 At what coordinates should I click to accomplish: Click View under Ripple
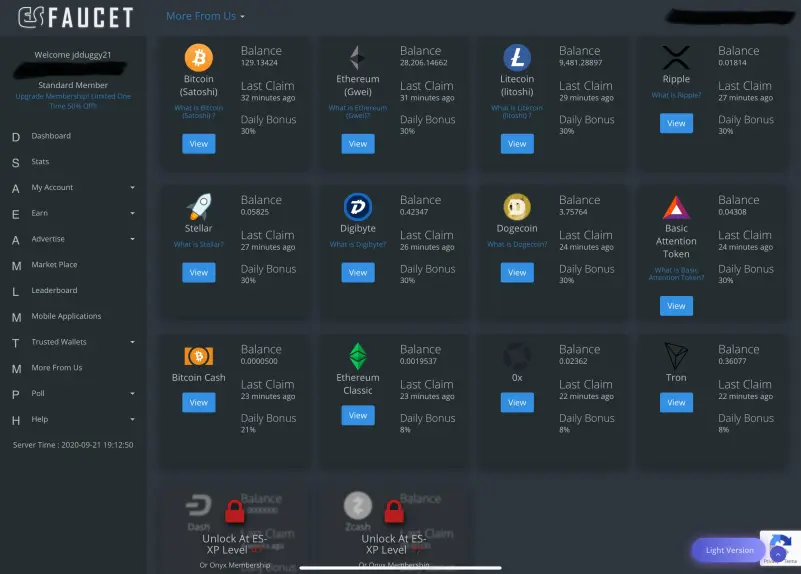coord(676,123)
